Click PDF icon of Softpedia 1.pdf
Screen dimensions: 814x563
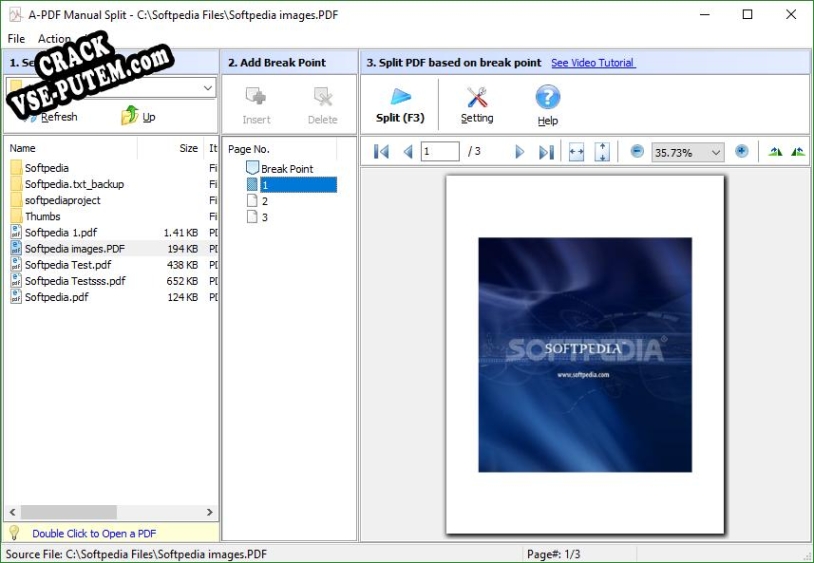click(x=16, y=232)
